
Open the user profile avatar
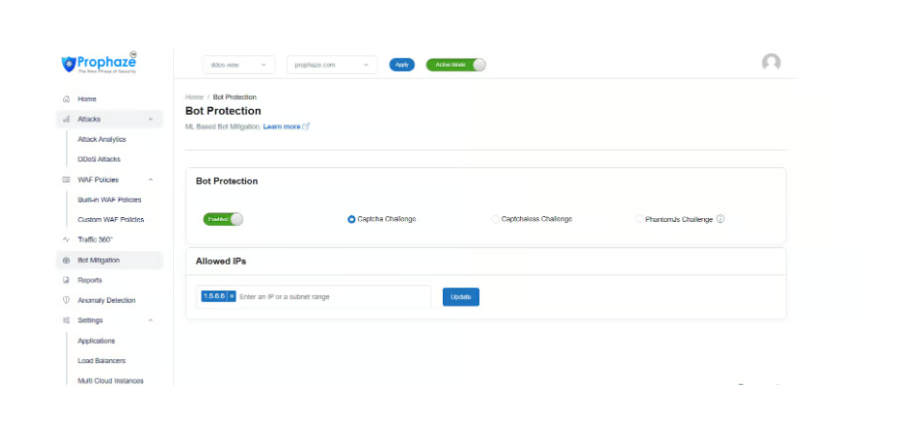pos(771,63)
